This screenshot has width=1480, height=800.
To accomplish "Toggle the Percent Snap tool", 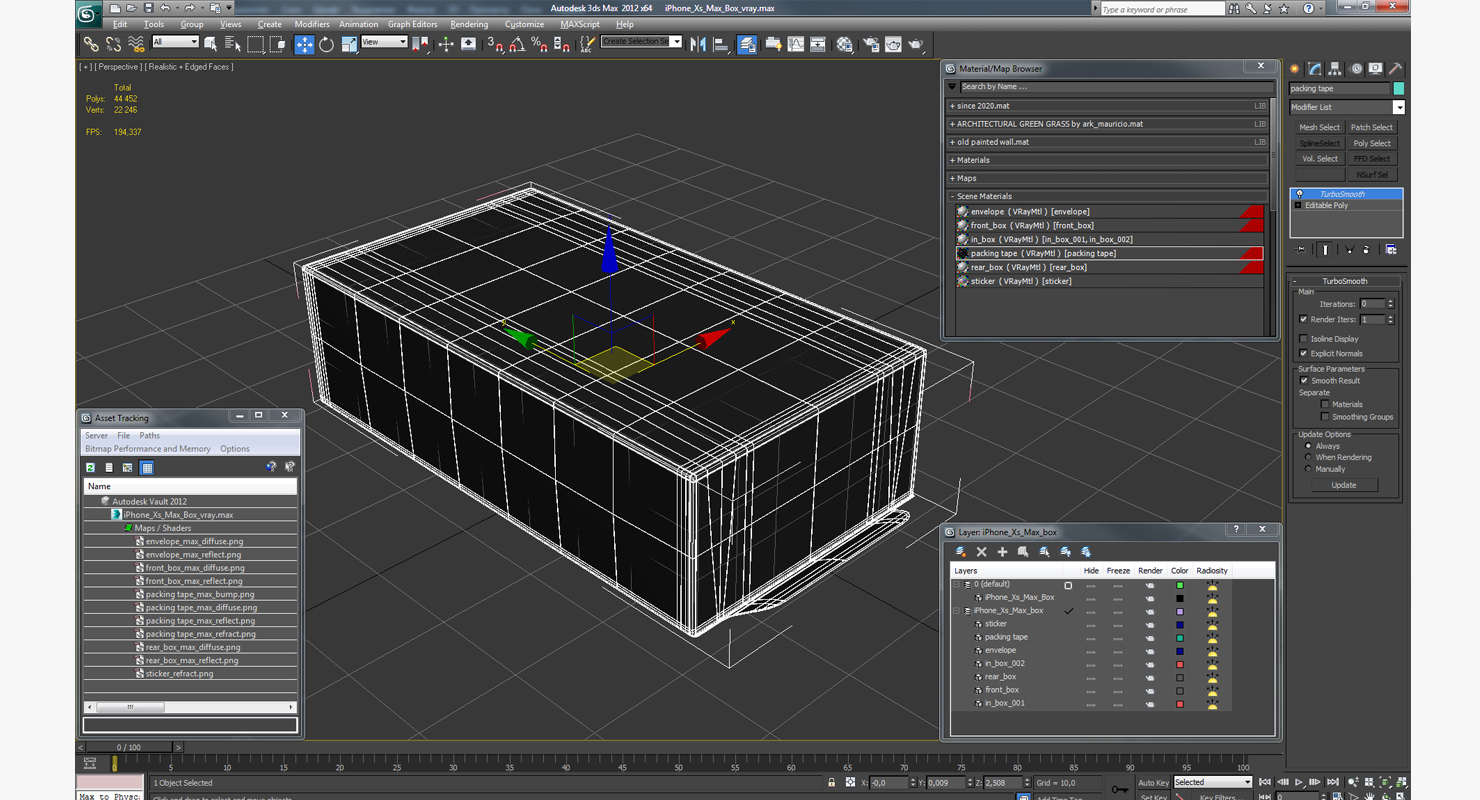I will click(x=539, y=44).
